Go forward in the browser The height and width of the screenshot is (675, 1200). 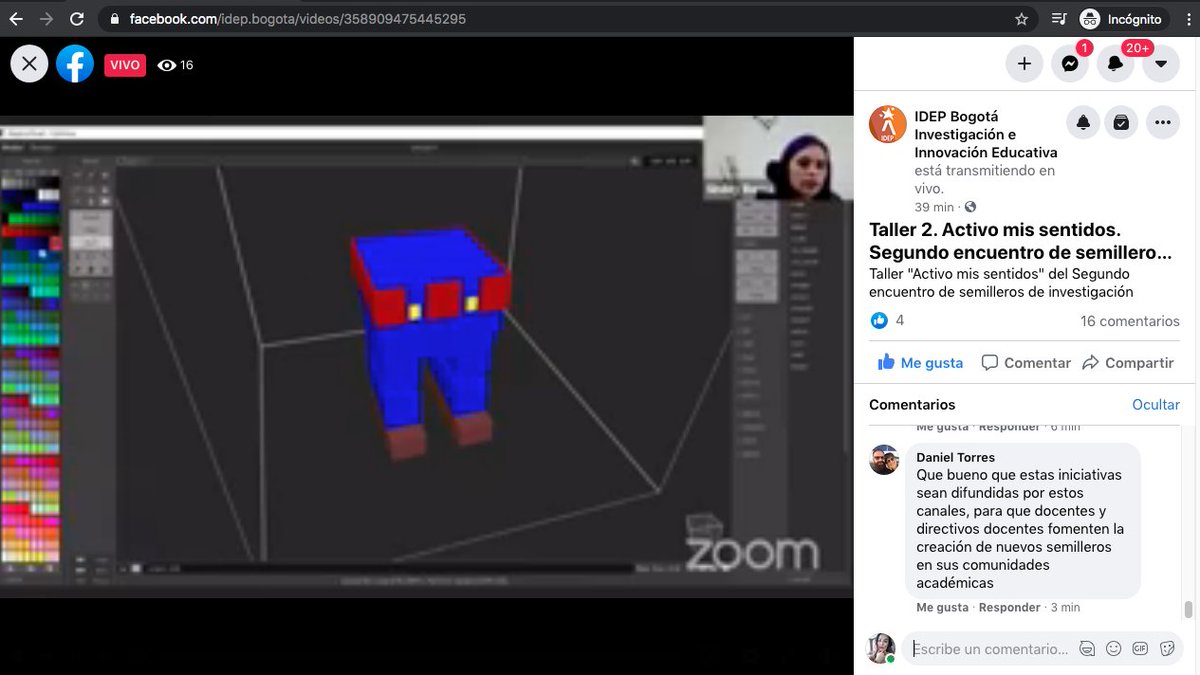[47, 19]
